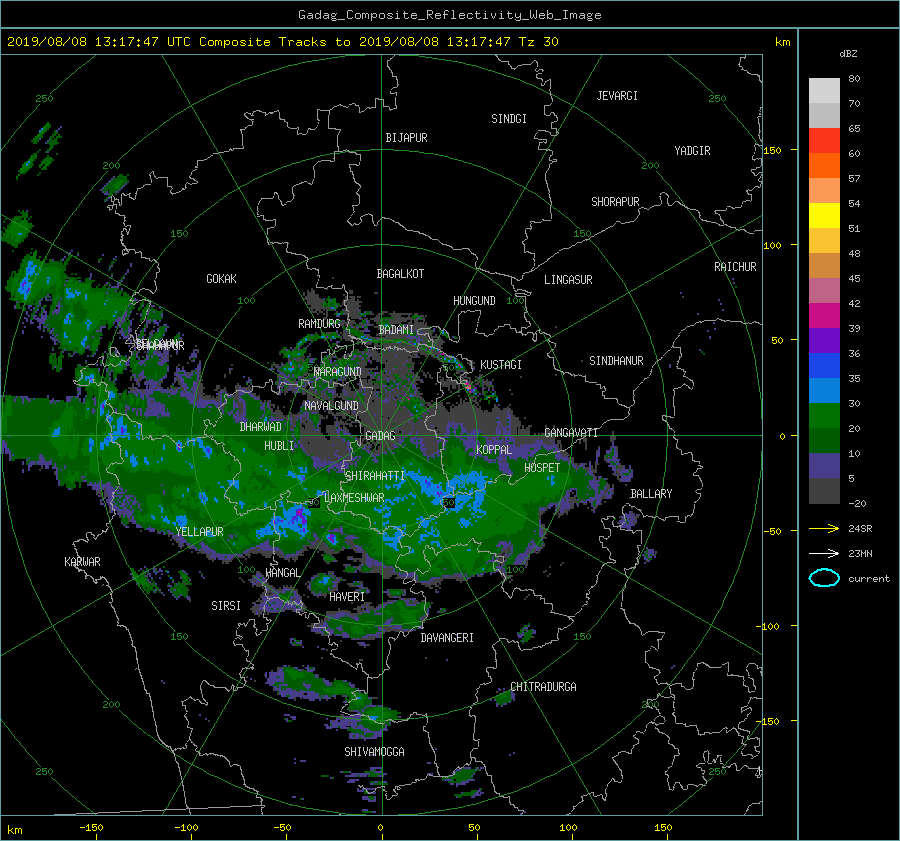Click the high-reflectivity cell near KUSTAGI

pos(469,386)
